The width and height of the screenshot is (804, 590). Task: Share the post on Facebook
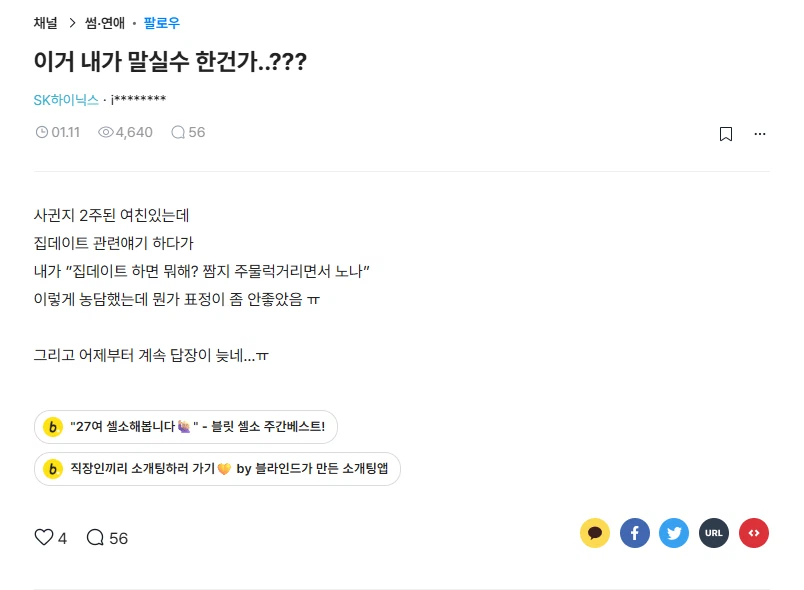pos(634,533)
